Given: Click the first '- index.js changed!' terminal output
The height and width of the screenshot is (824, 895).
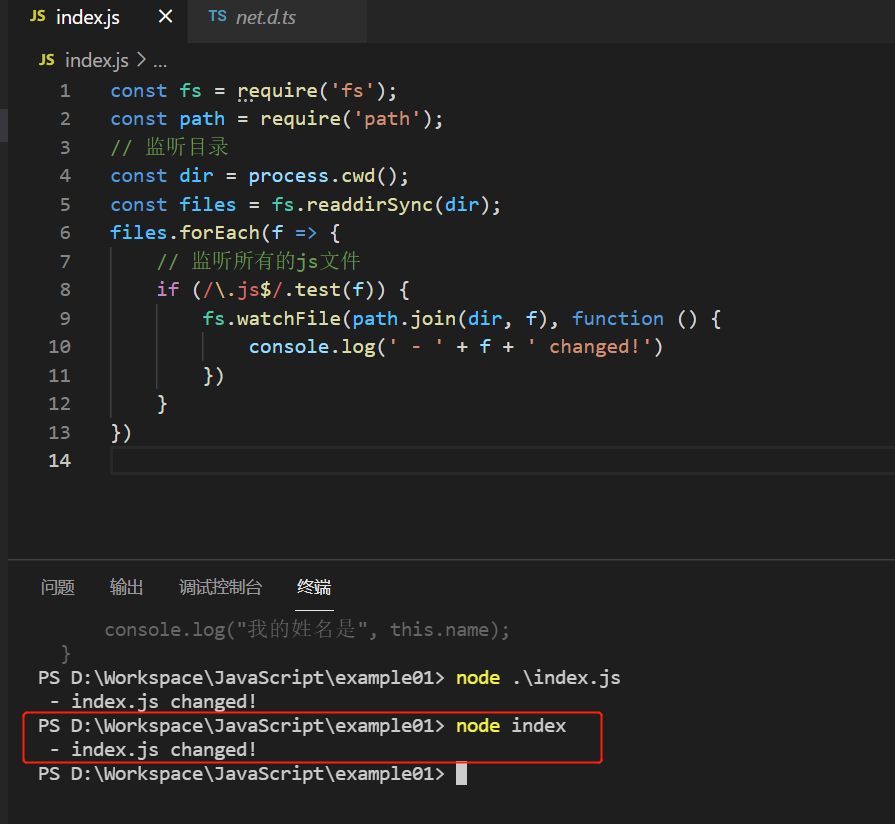Looking at the screenshot, I should point(153,702).
